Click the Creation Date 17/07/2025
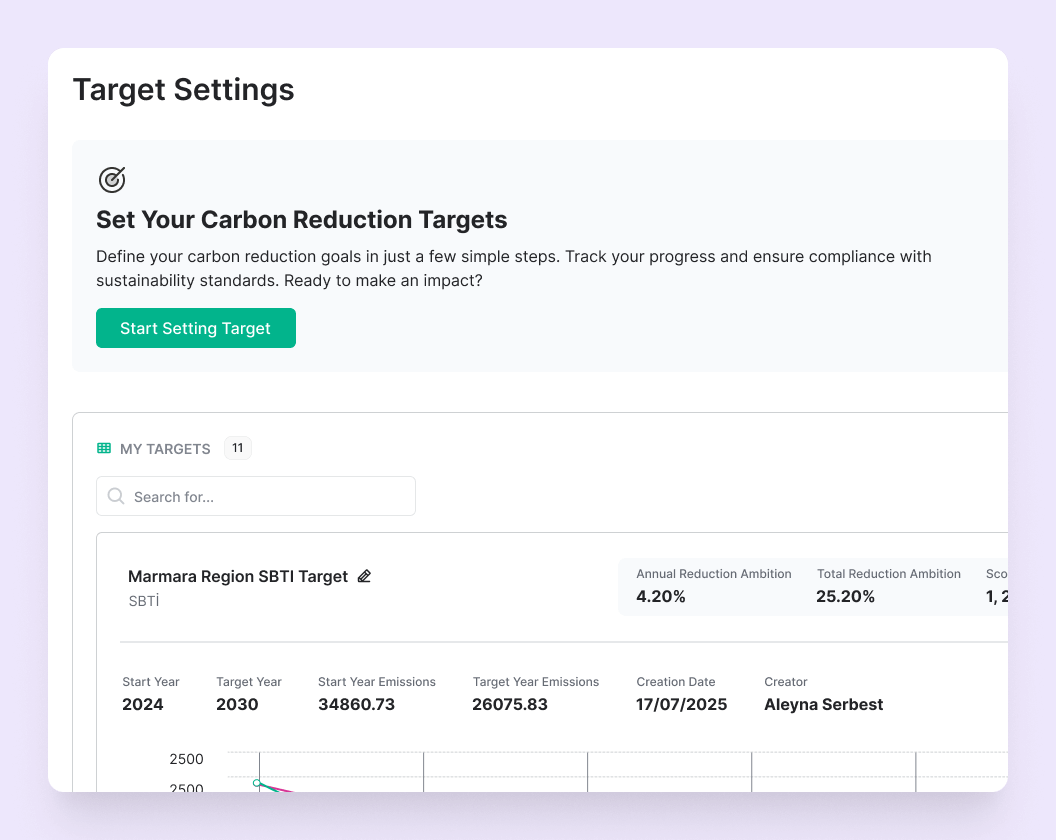Image resolution: width=1056 pixels, height=840 pixels. (x=682, y=704)
